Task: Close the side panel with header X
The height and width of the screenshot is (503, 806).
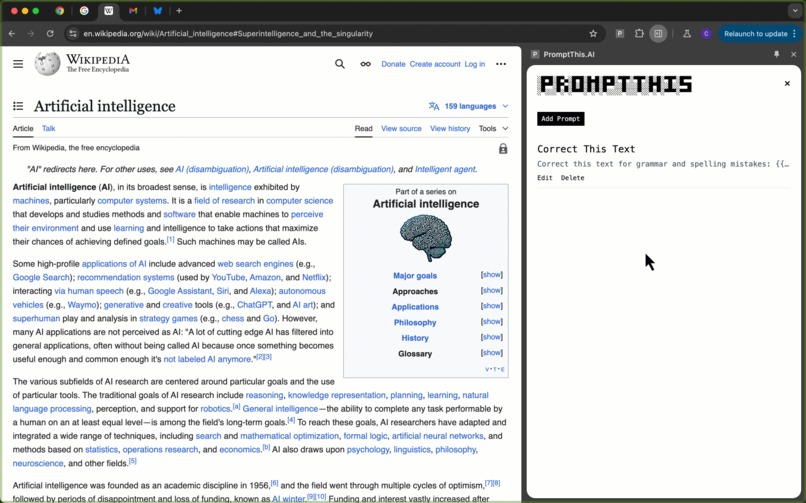Action: pyautogui.click(x=794, y=54)
